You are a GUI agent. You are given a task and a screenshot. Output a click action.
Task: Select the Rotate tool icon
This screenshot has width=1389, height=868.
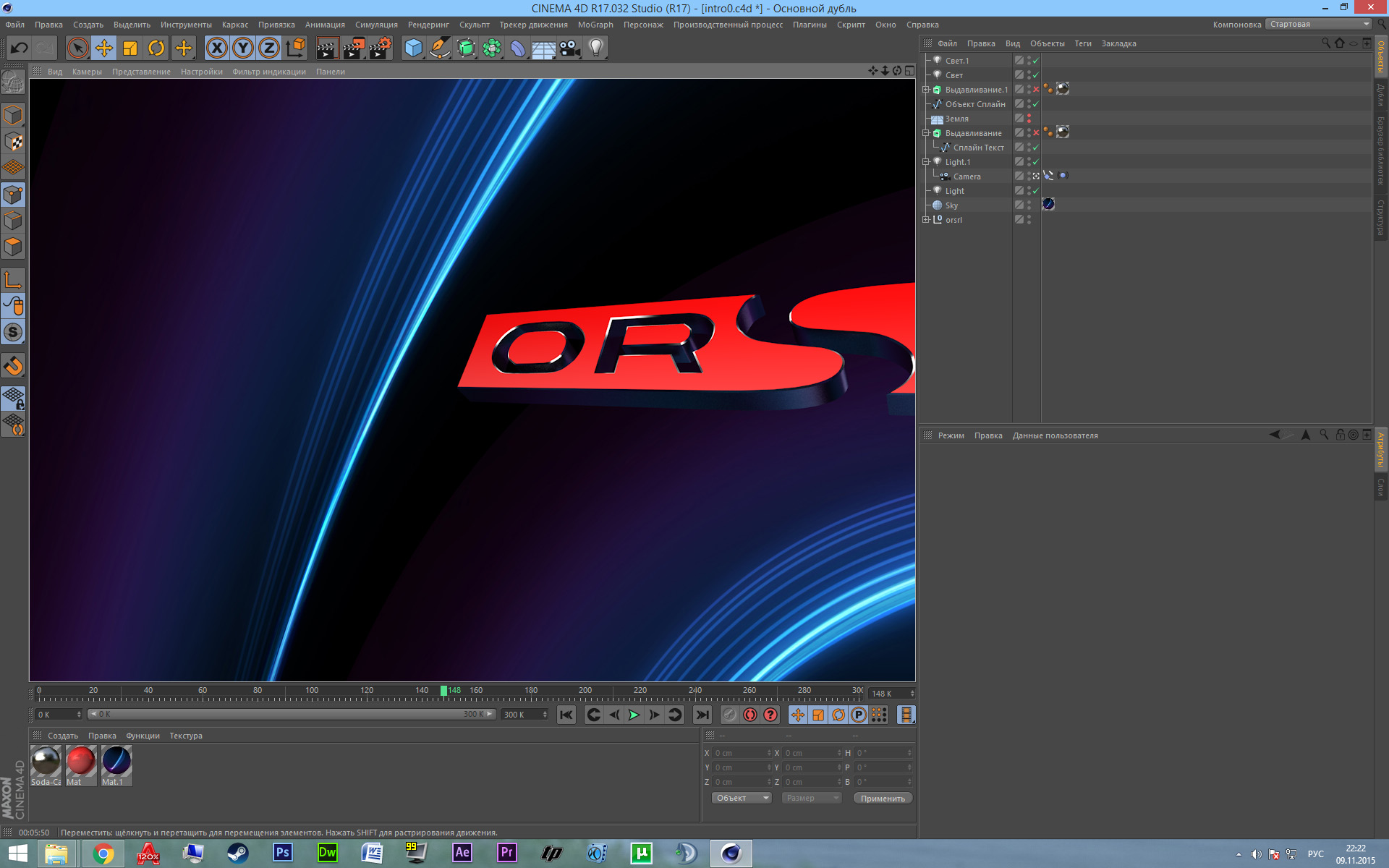point(156,48)
